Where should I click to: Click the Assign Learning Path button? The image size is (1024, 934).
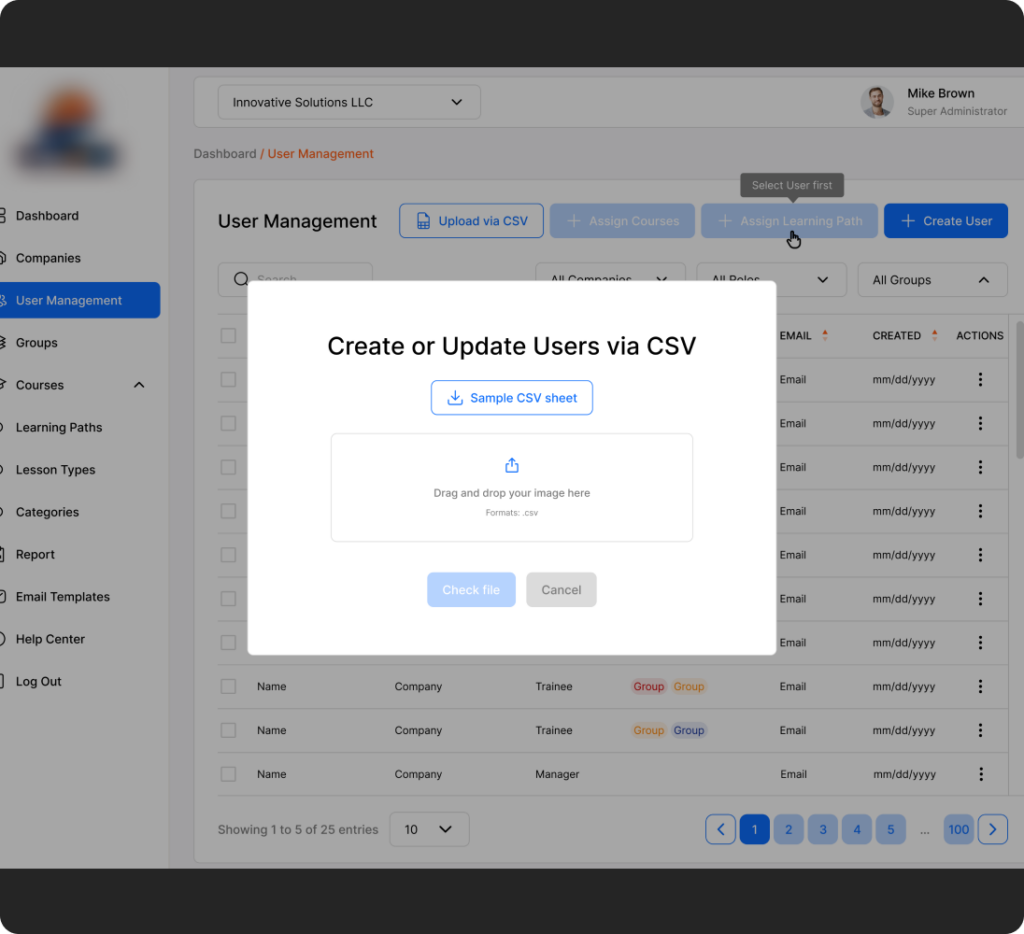pos(789,221)
